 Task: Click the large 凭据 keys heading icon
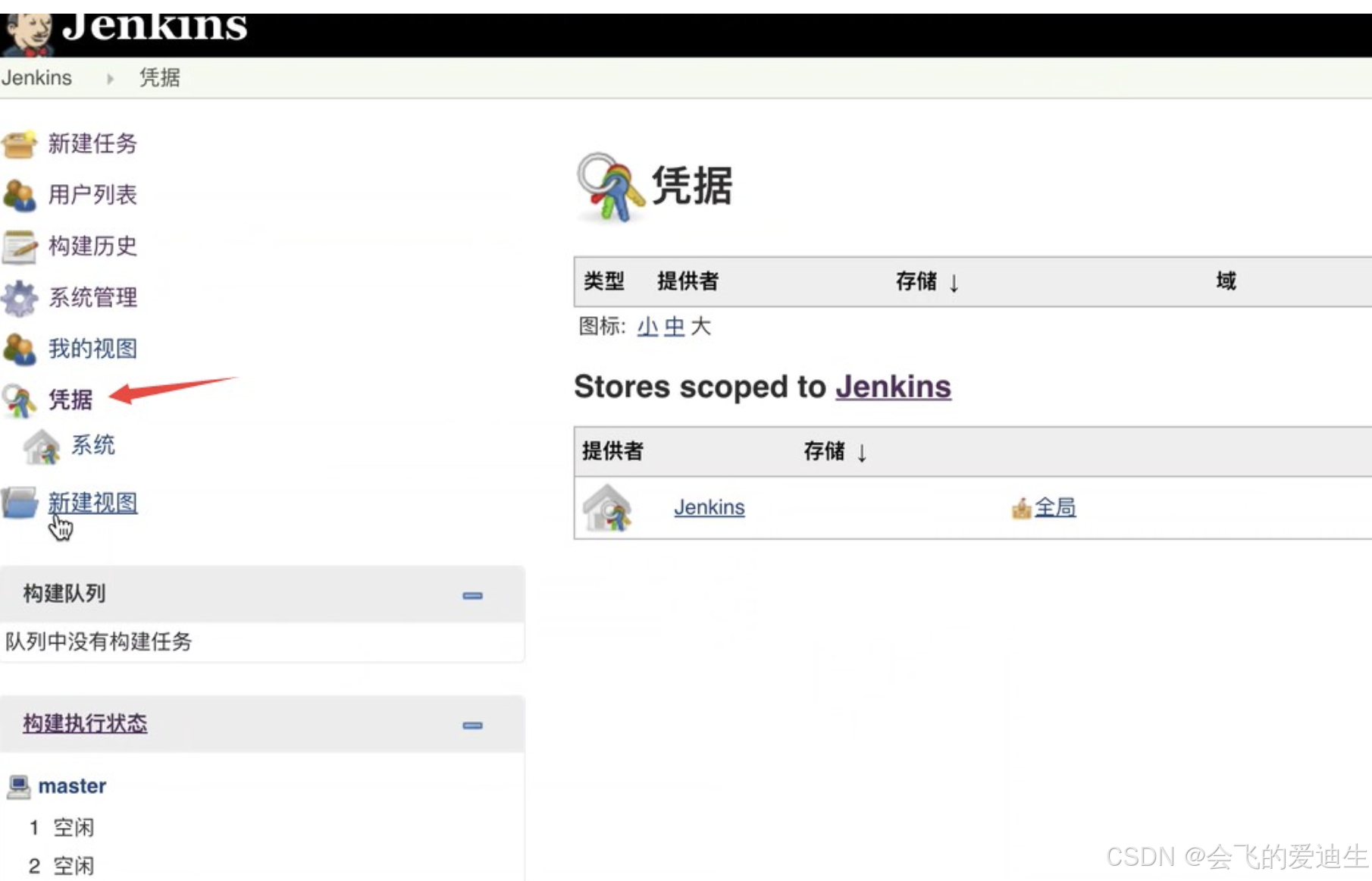click(x=611, y=187)
